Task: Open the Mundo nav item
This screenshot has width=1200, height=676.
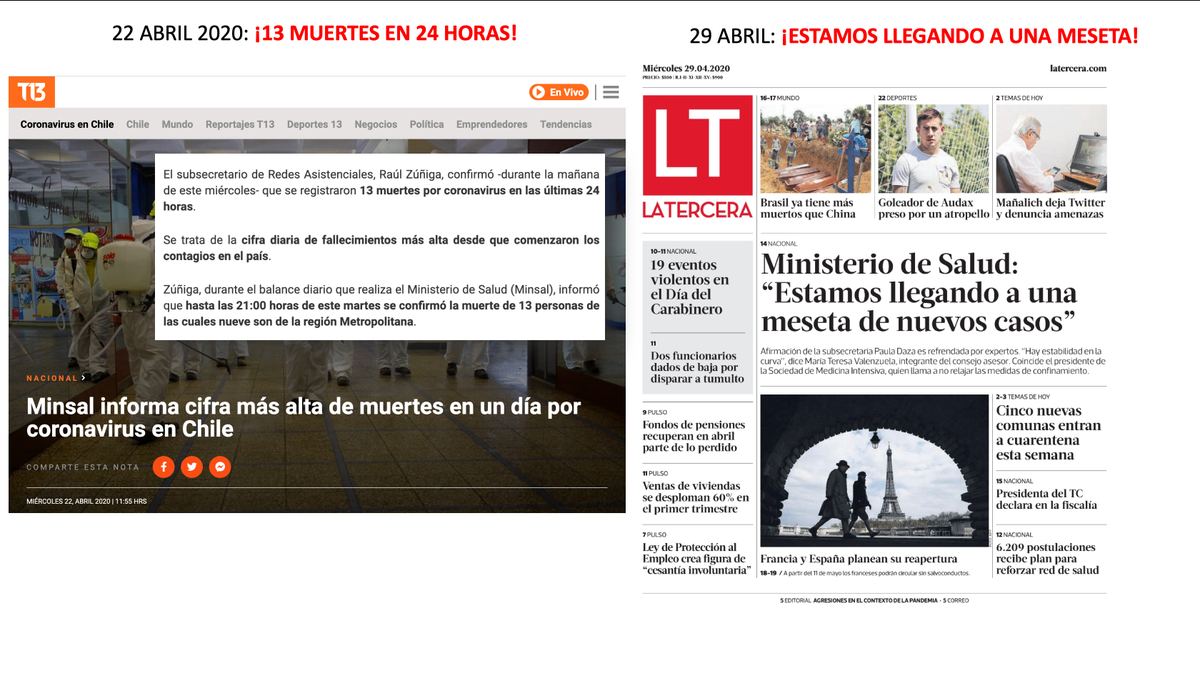Action: (x=177, y=125)
